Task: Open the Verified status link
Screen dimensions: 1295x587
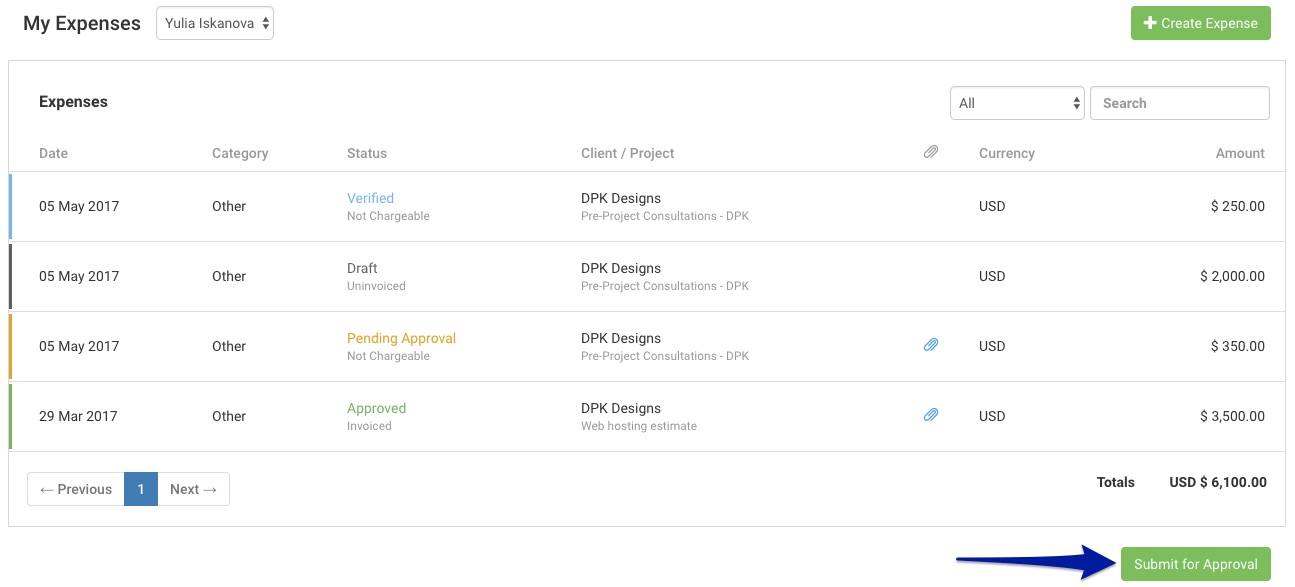Action: click(370, 197)
